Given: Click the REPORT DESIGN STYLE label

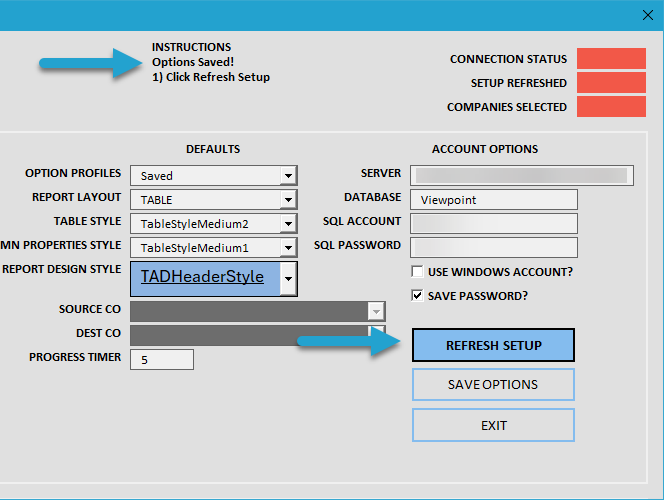Looking at the screenshot, I should coord(61,269).
